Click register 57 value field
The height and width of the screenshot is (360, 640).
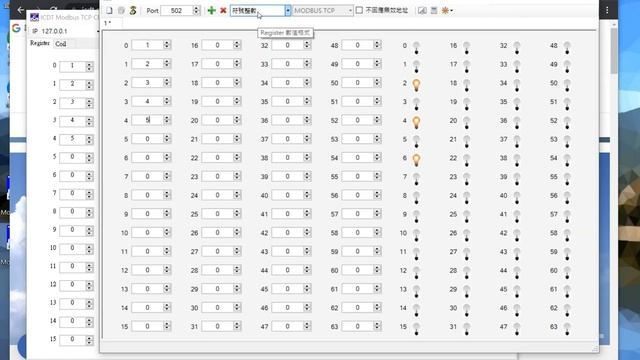[x=358, y=214]
